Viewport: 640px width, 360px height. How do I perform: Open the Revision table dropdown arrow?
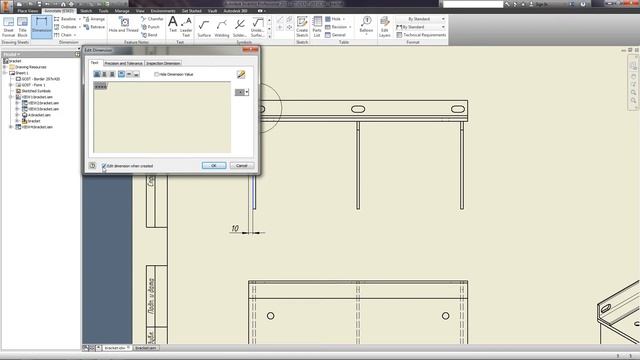click(350, 27)
